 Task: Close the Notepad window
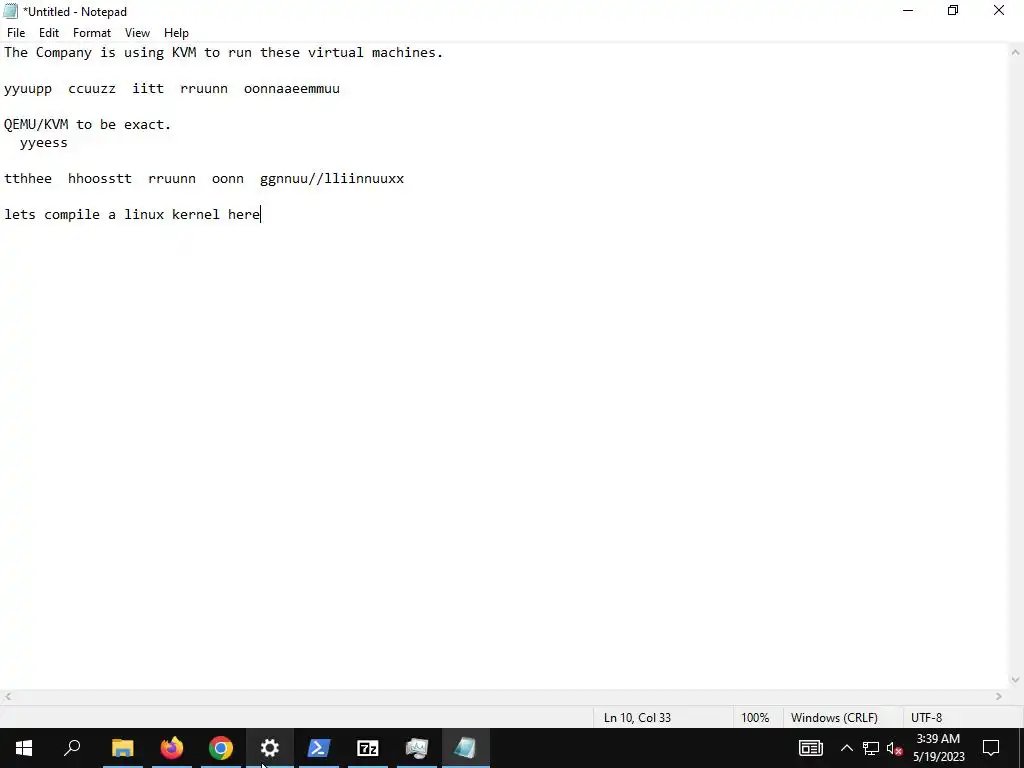999,10
